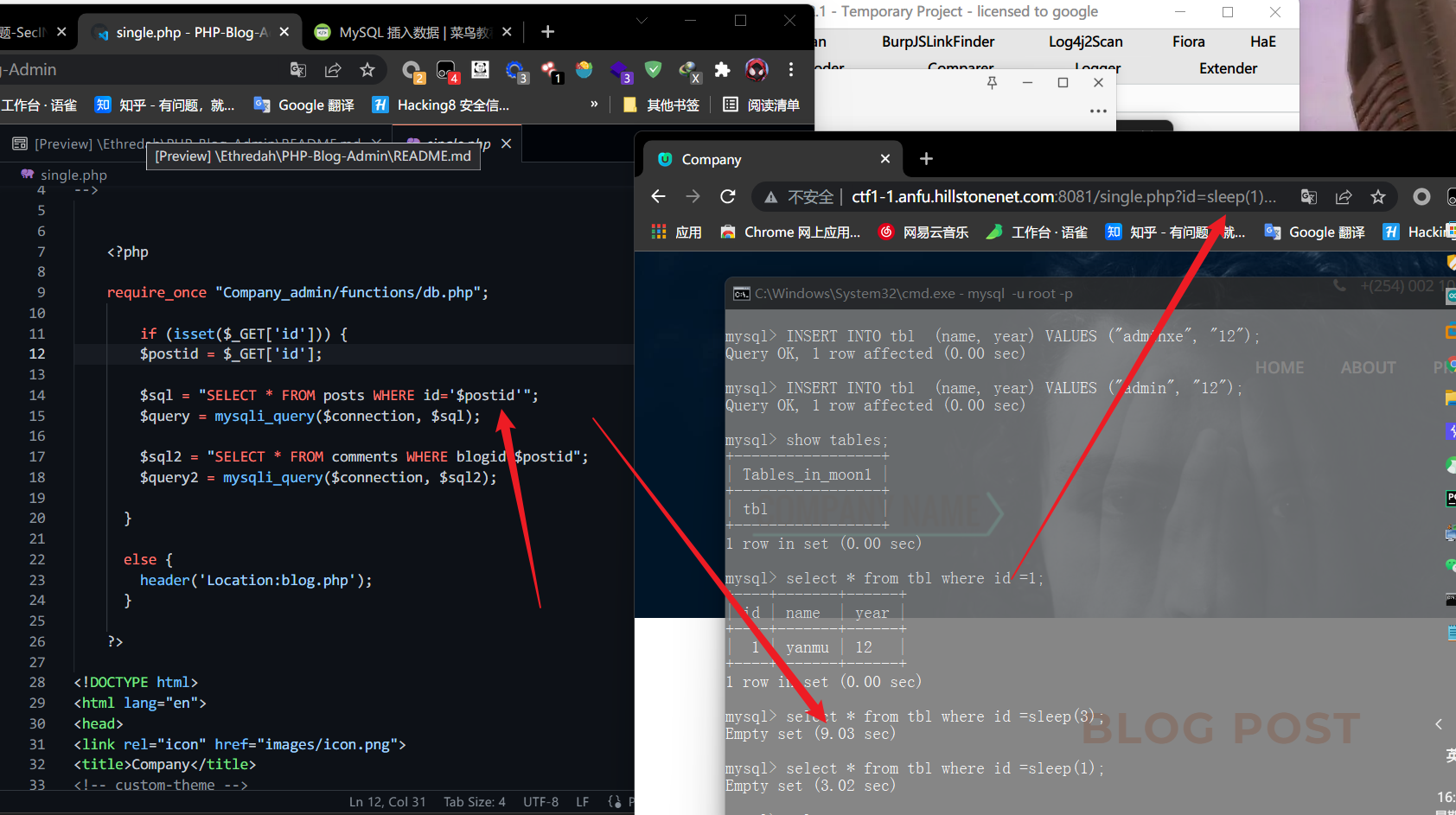Screen dimensions: 1456x815
Task: Open purple layered extension with badge 3
Action: (620, 71)
